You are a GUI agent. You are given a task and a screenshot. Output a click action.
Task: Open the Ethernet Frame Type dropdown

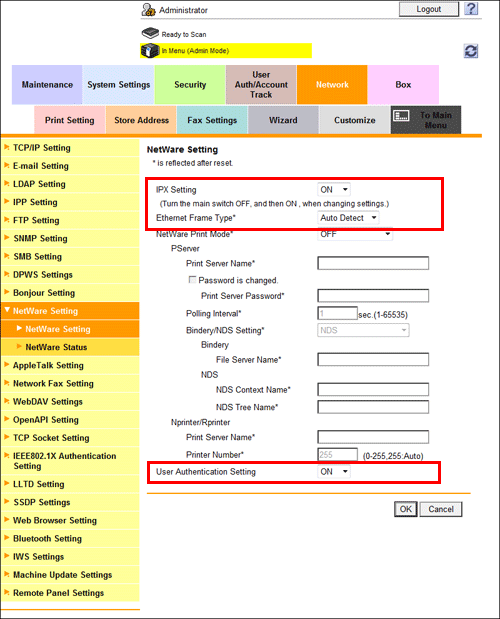[348, 218]
